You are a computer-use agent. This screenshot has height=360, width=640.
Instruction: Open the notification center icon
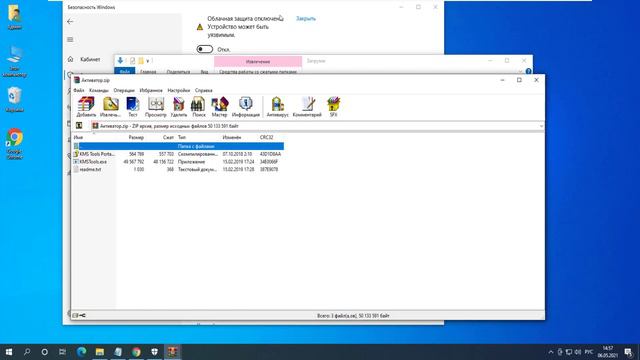(629, 352)
